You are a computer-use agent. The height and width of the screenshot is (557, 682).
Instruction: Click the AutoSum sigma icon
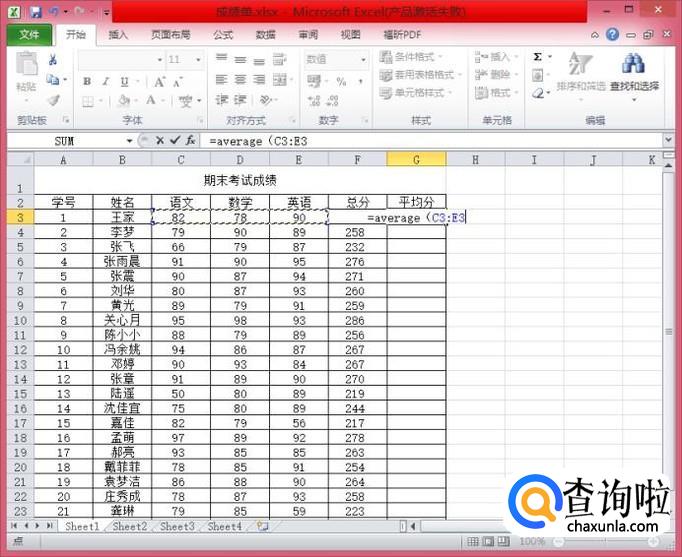click(x=538, y=57)
